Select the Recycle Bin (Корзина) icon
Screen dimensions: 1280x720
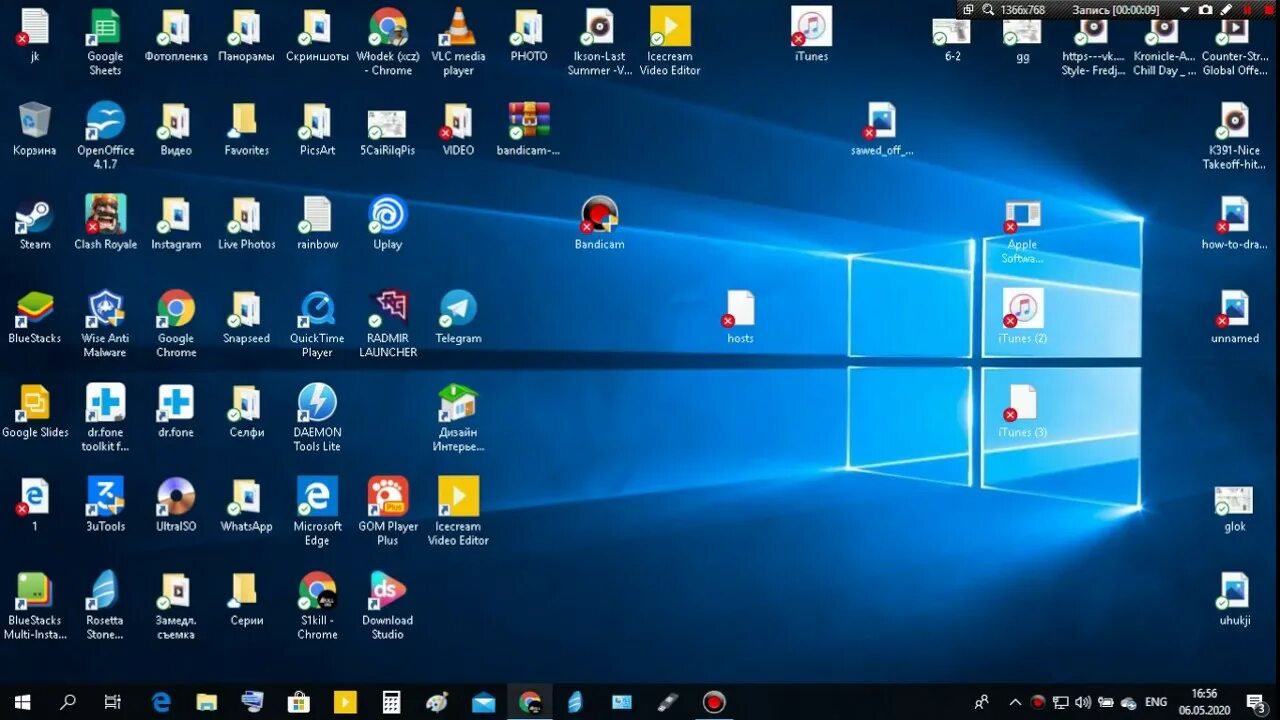(35, 128)
